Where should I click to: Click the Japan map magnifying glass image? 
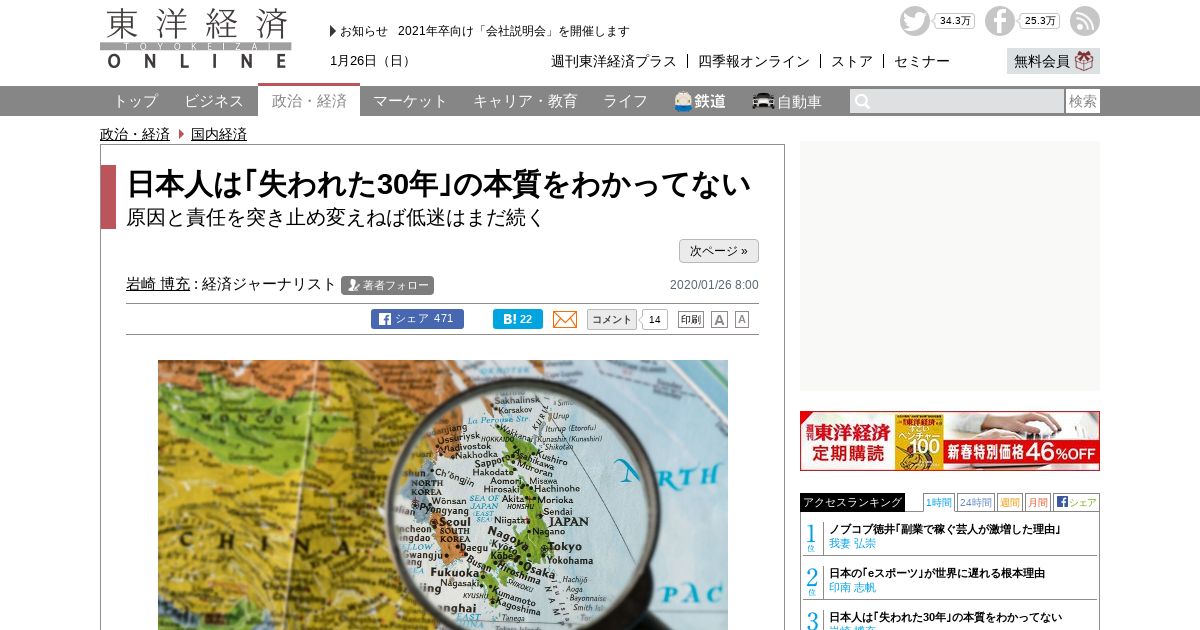tap(443, 495)
